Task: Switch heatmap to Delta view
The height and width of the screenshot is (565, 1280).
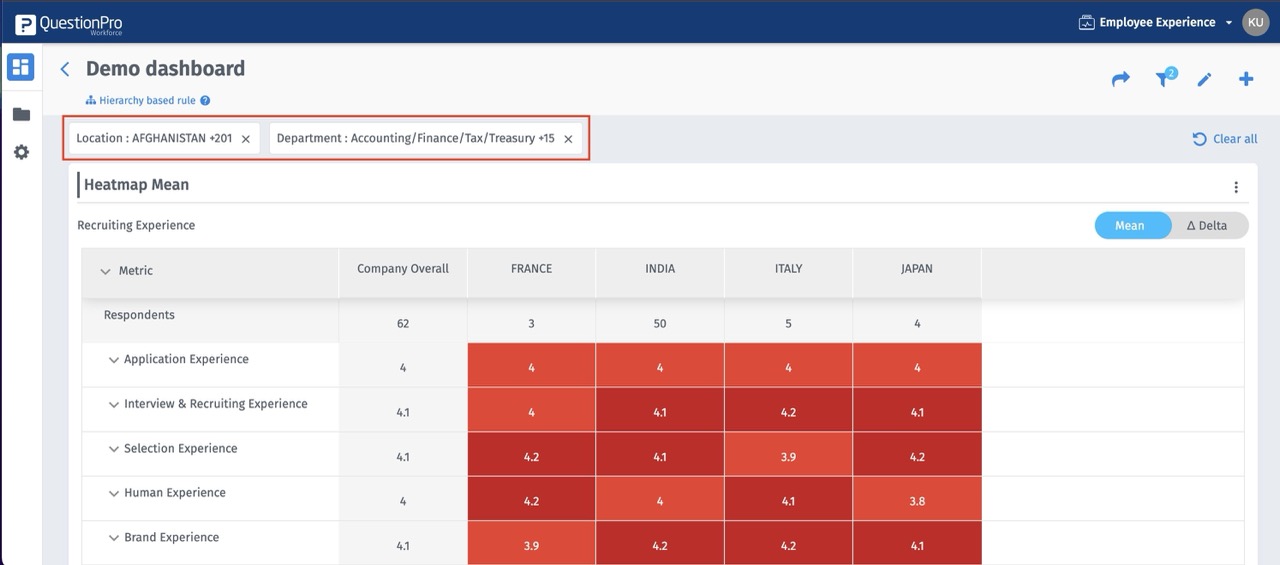Action: [1207, 225]
